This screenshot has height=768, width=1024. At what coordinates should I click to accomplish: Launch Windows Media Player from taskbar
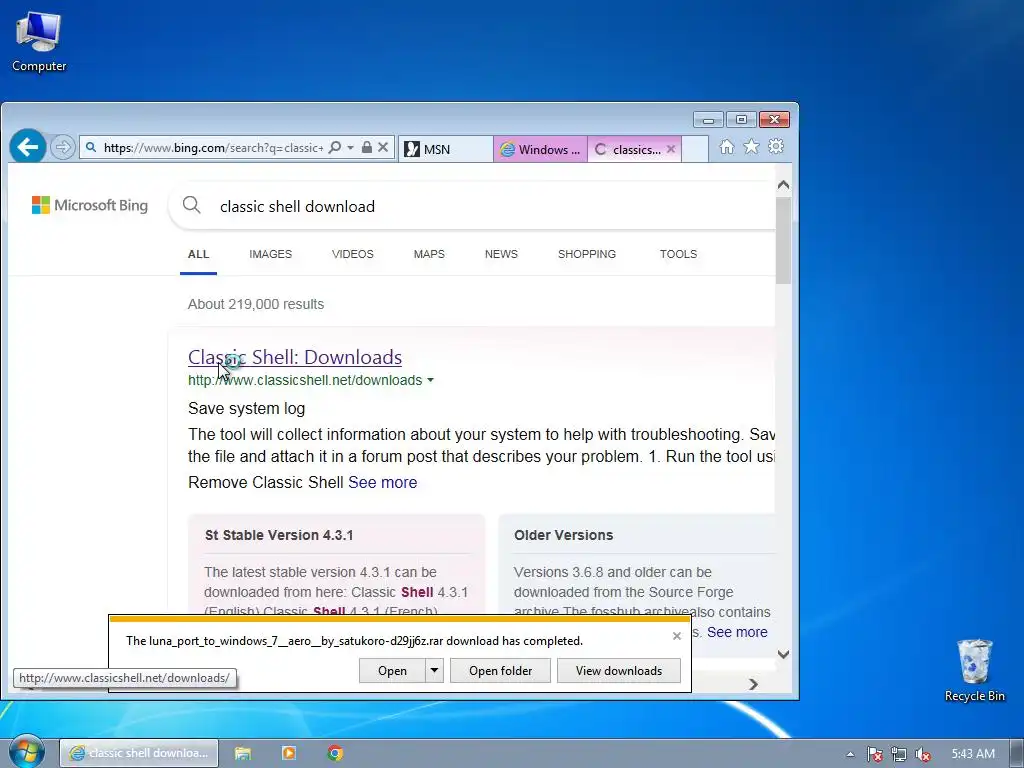[289, 753]
